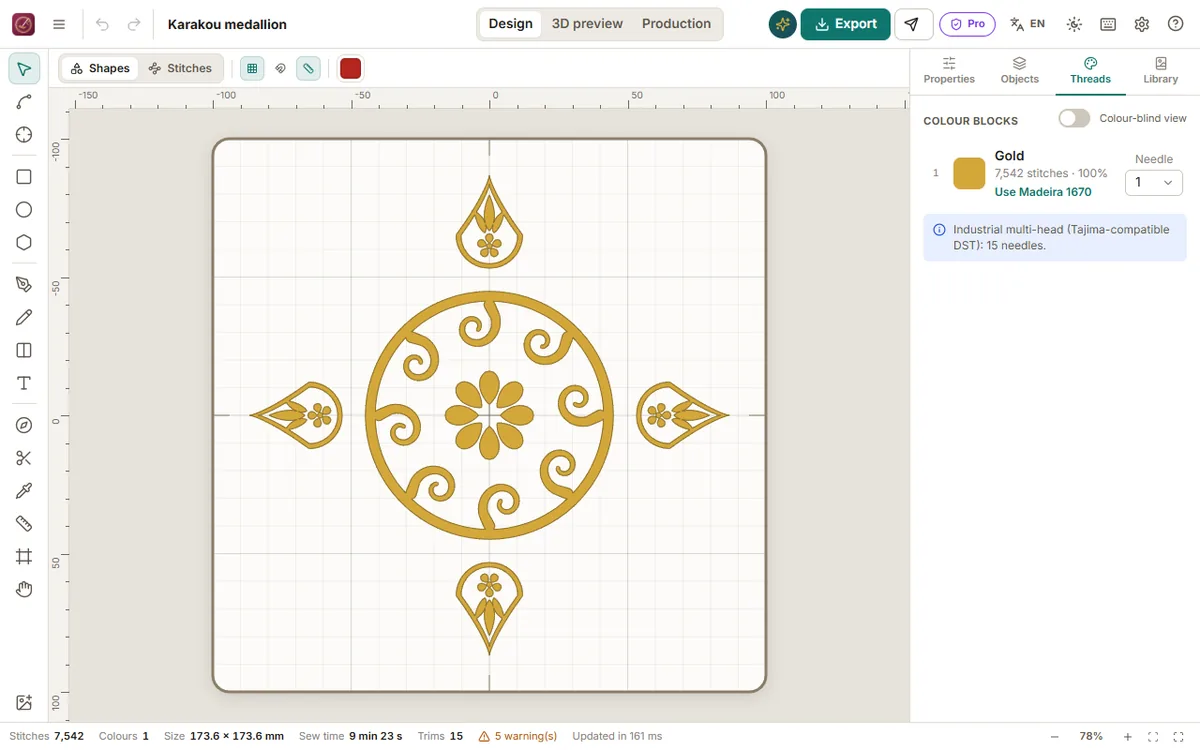
Task: Open the Needle number dropdown
Action: (x=1153, y=182)
